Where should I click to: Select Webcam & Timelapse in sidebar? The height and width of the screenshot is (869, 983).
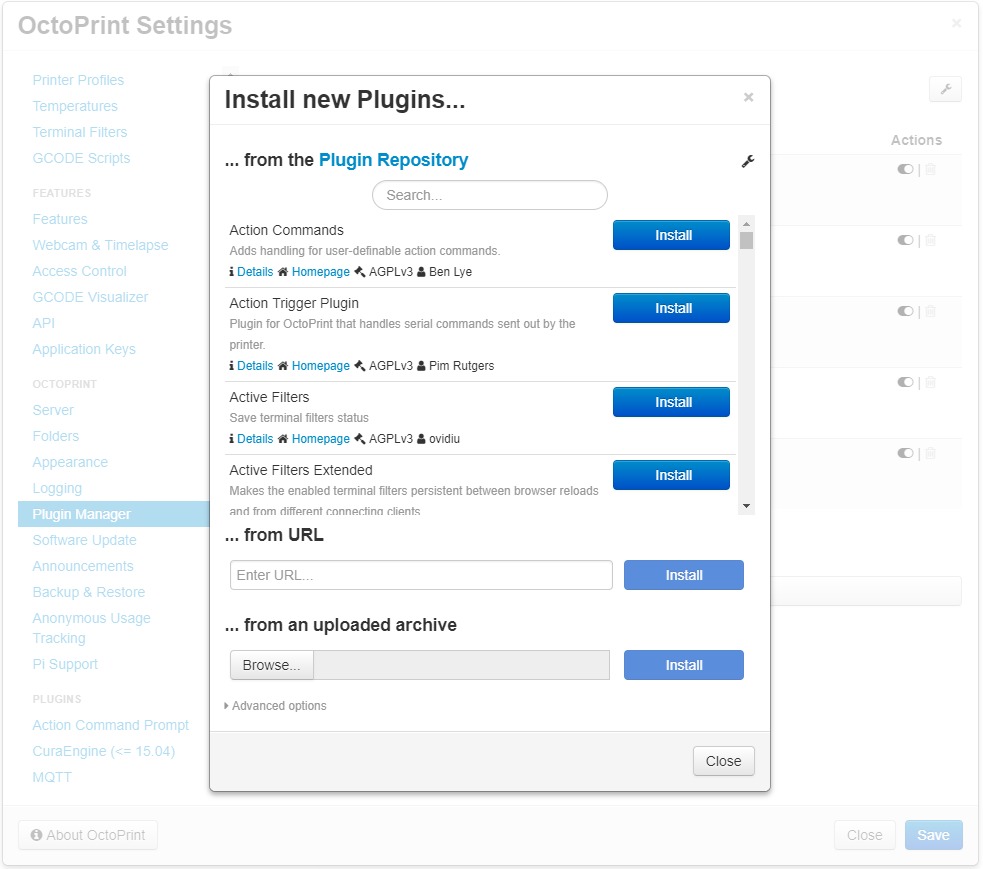(100, 245)
